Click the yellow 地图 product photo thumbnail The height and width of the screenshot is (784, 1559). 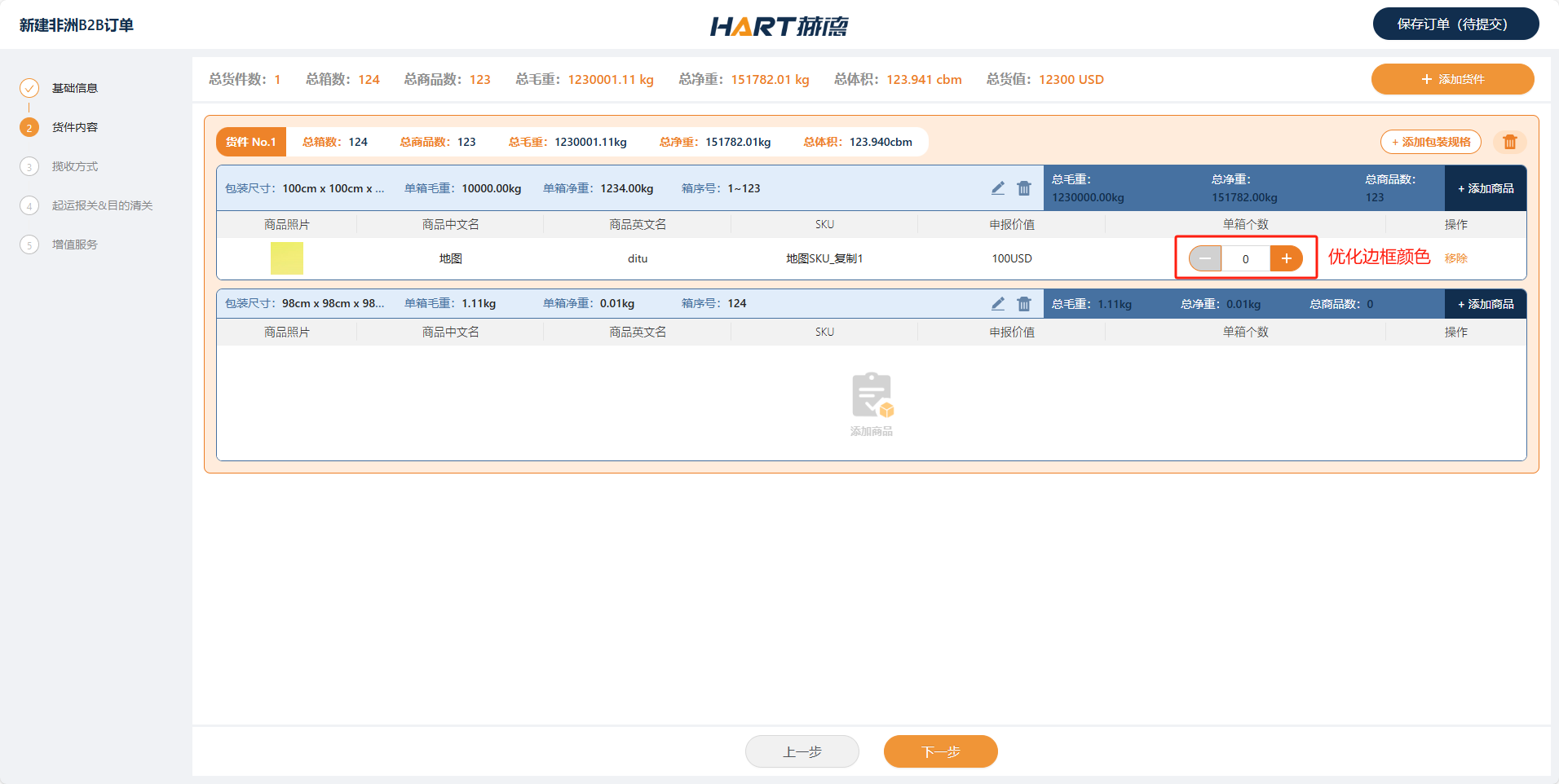287,258
